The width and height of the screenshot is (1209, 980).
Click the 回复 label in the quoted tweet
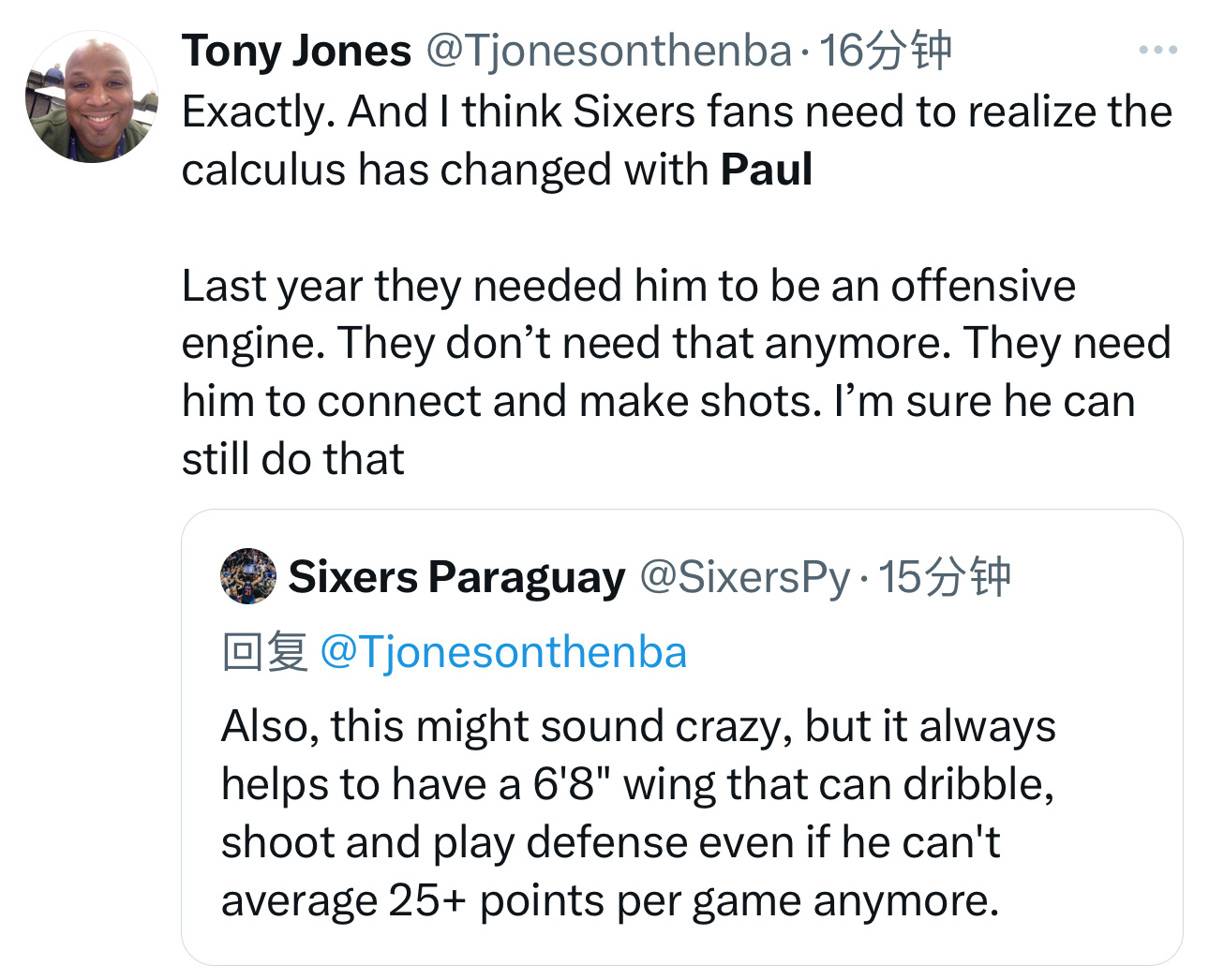(265, 652)
